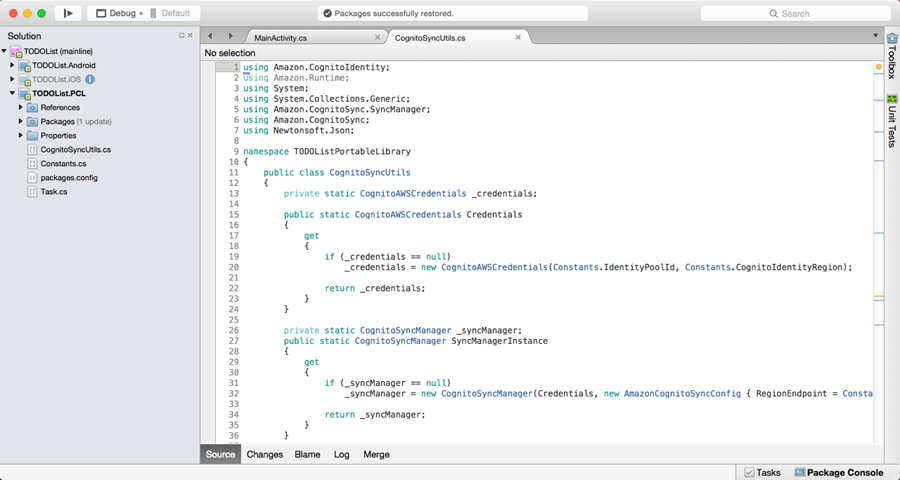Click the info badge beside TODOList.iOS

pos(90,79)
